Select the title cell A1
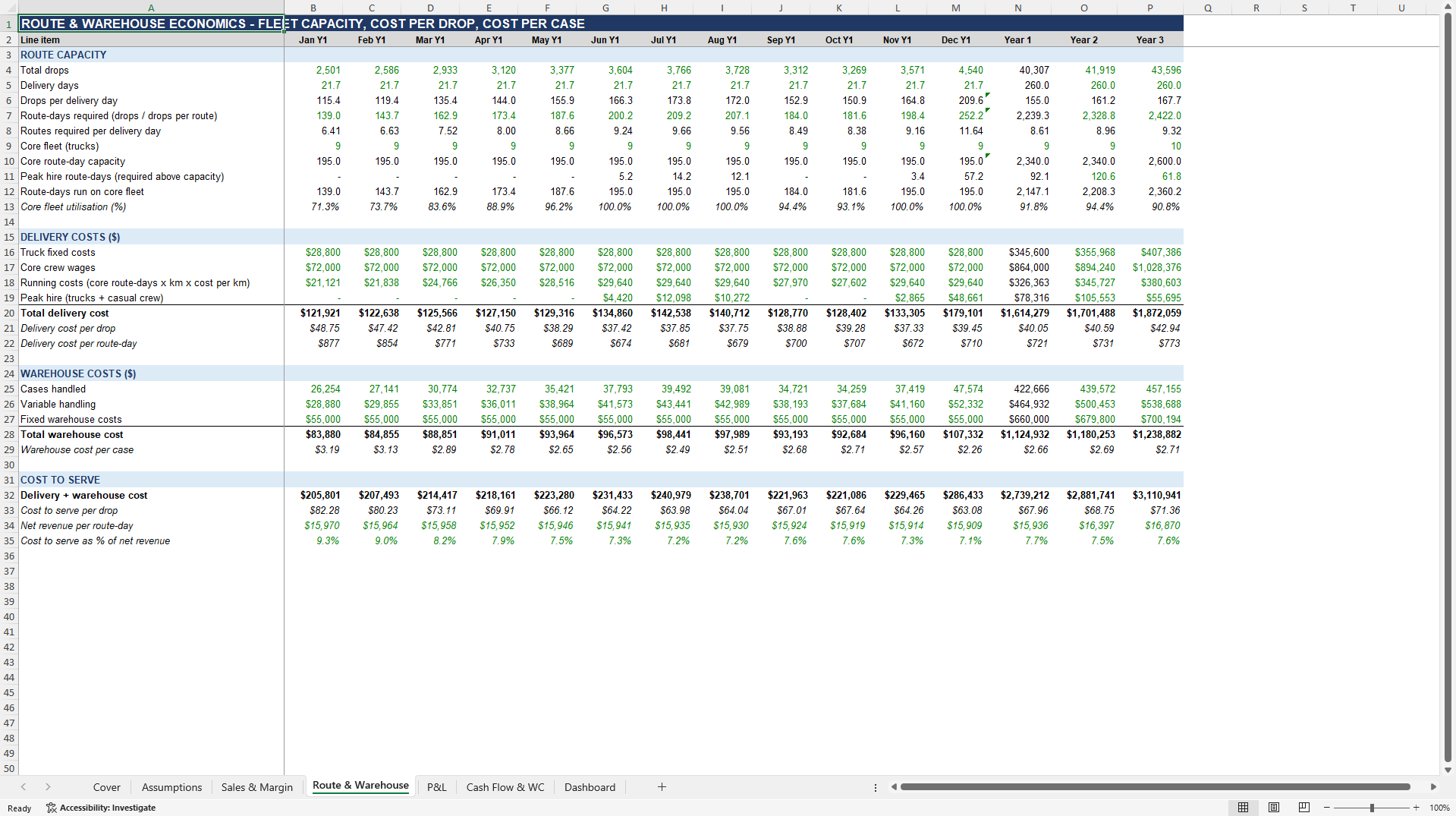Image resolution: width=1456 pixels, height=816 pixels. coord(151,24)
